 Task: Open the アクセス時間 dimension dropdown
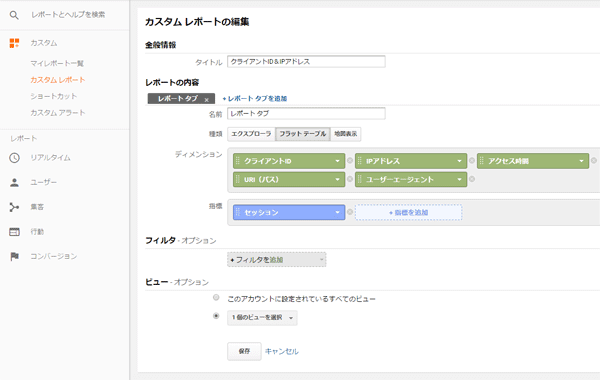[582, 161]
